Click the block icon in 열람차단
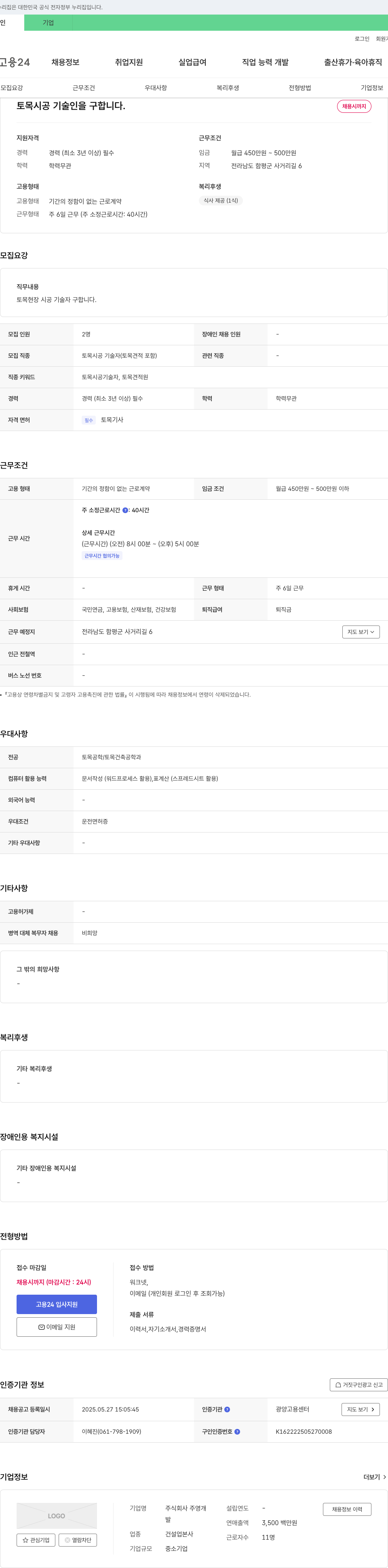This screenshot has width=388, height=1568. click(x=67, y=1540)
